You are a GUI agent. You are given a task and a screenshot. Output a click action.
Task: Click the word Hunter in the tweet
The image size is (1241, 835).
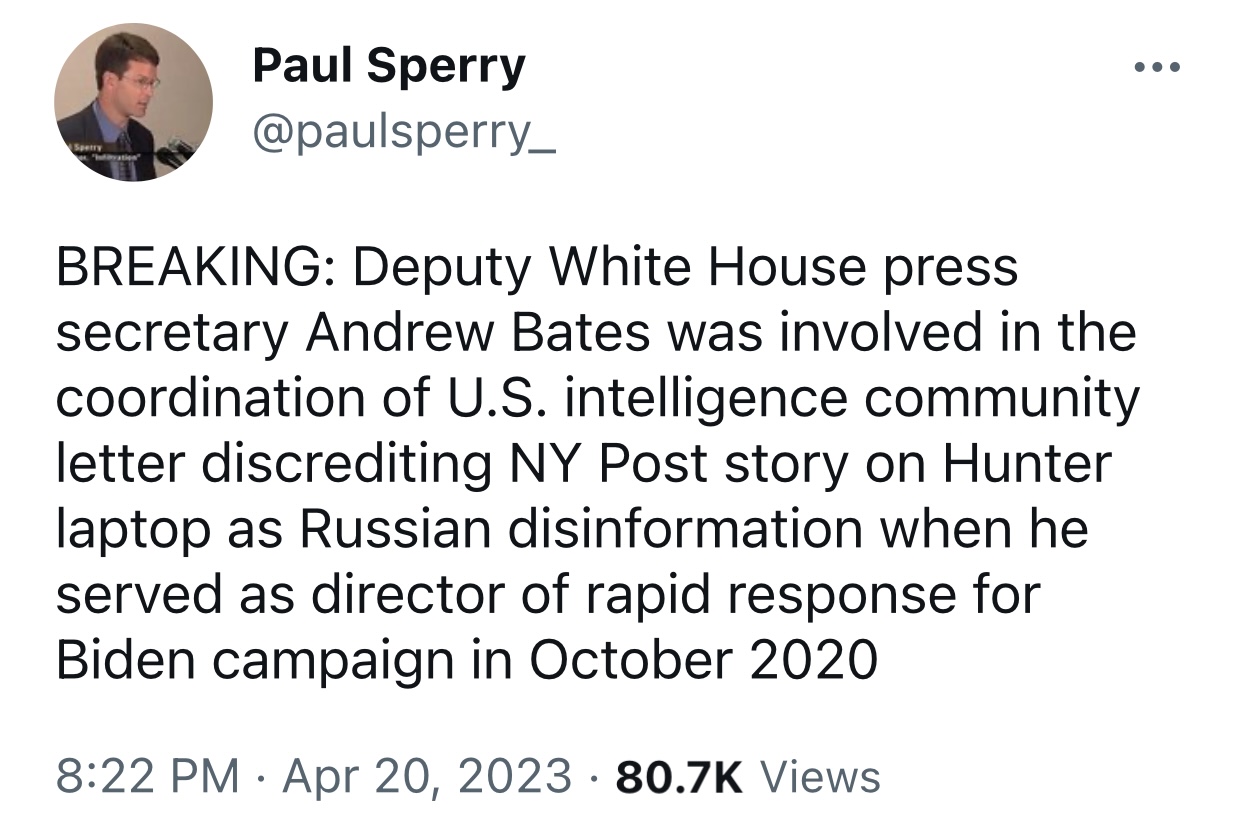(x=1027, y=464)
